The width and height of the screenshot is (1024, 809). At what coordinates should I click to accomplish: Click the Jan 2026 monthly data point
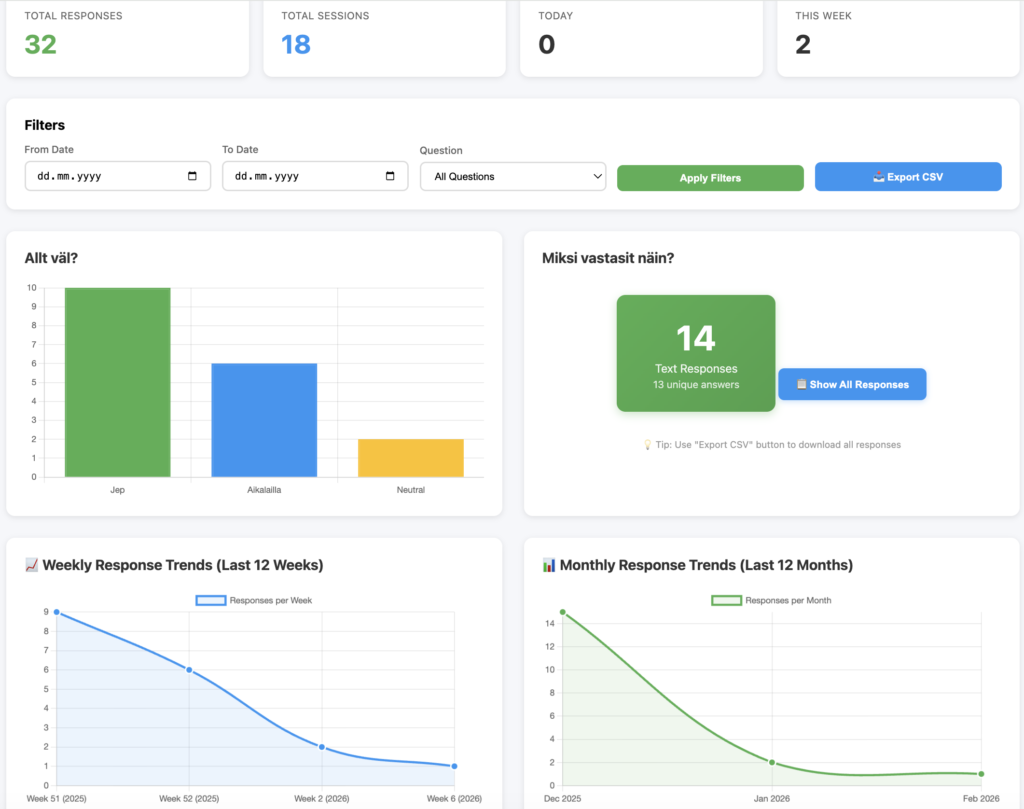[772, 762]
